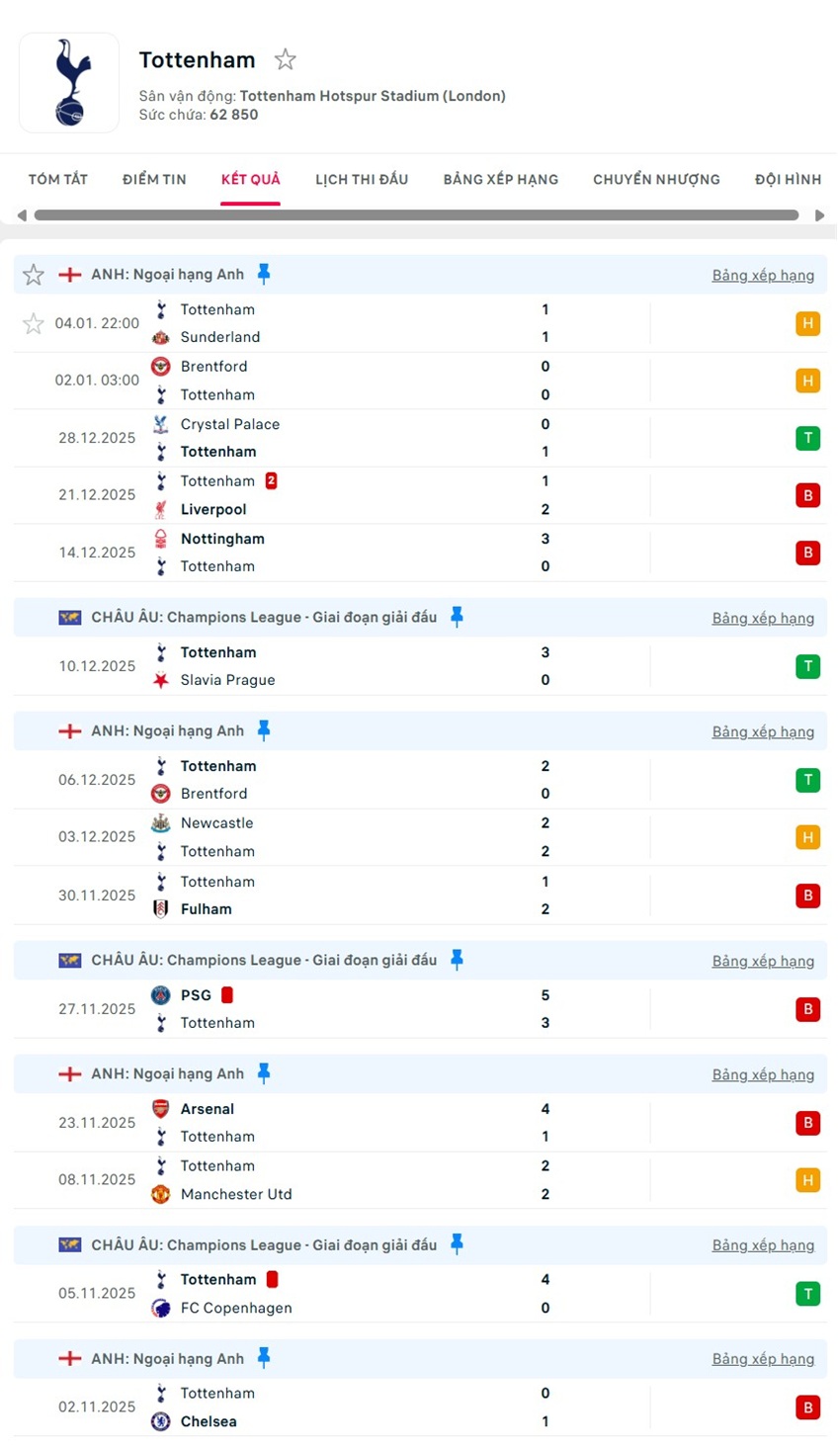Click the left chevron on the tab bar

21,214
